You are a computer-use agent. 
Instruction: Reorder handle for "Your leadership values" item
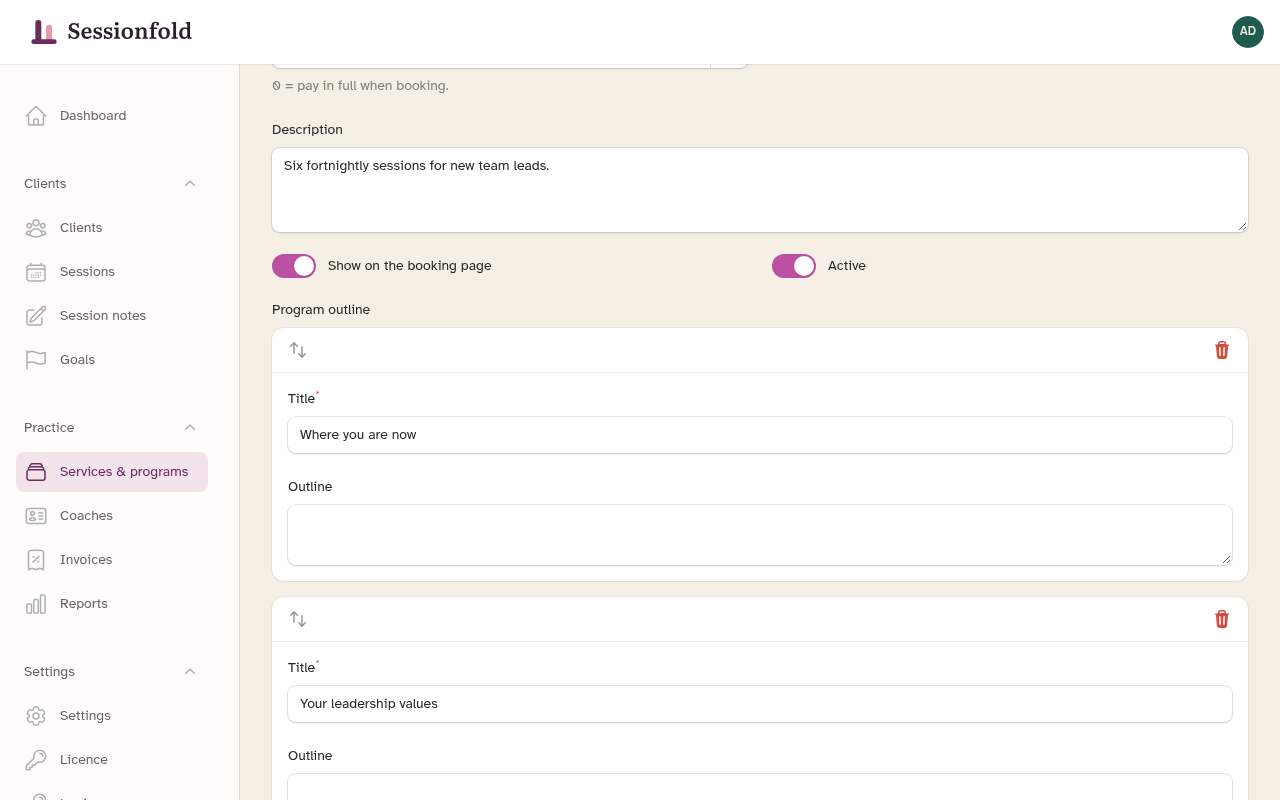point(298,619)
